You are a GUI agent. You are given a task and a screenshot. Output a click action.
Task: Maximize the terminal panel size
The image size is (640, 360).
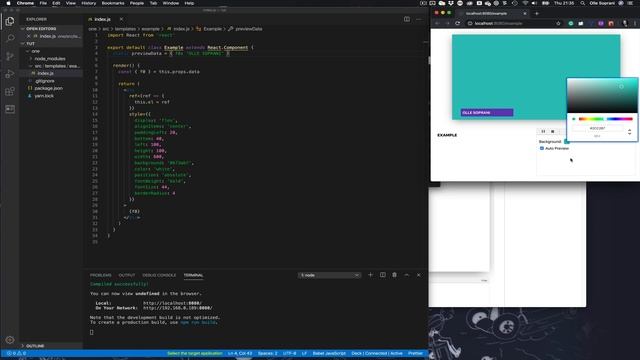click(407, 275)
